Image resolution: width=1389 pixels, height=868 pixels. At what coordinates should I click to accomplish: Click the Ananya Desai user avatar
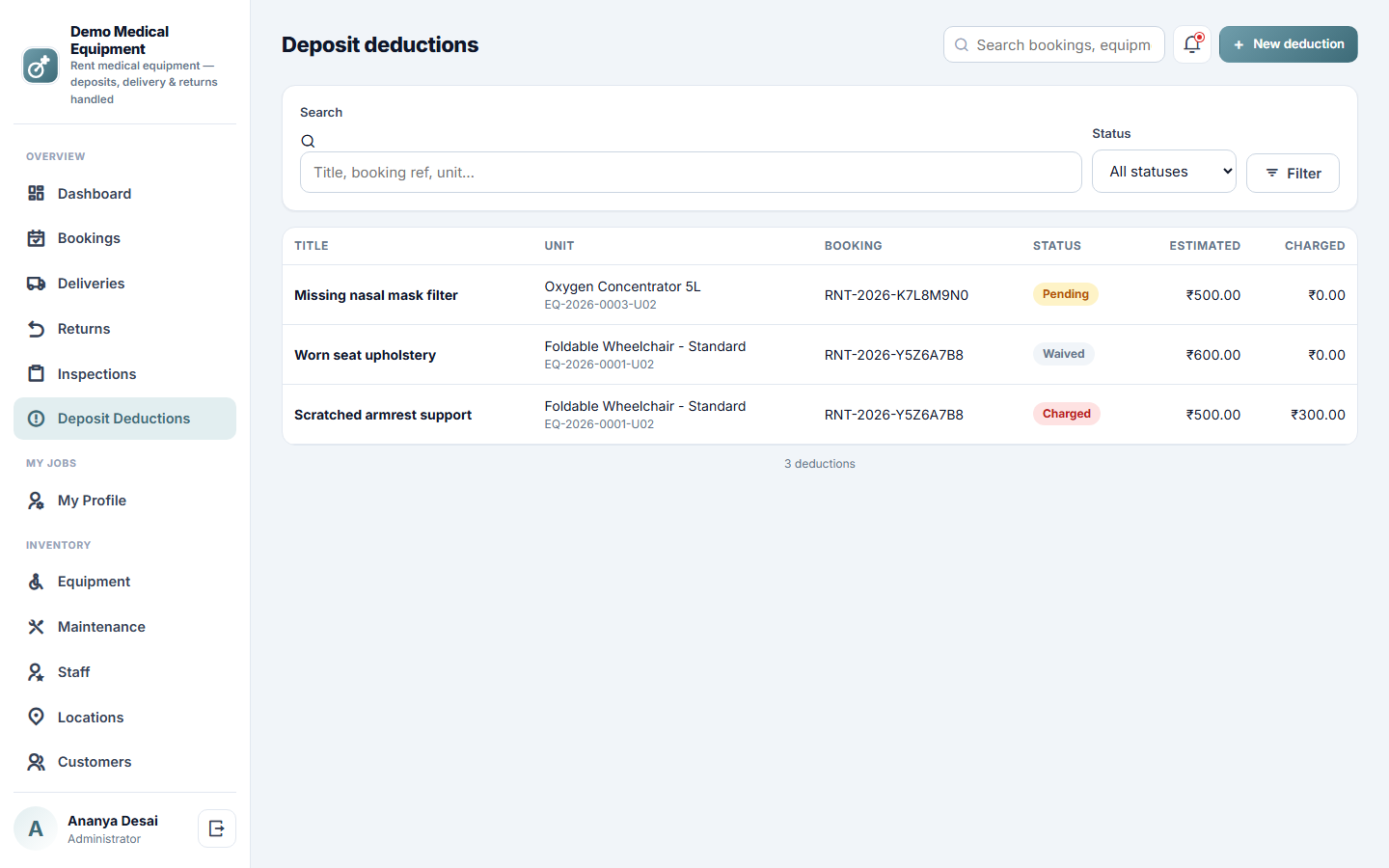click(x=36, y=828)
